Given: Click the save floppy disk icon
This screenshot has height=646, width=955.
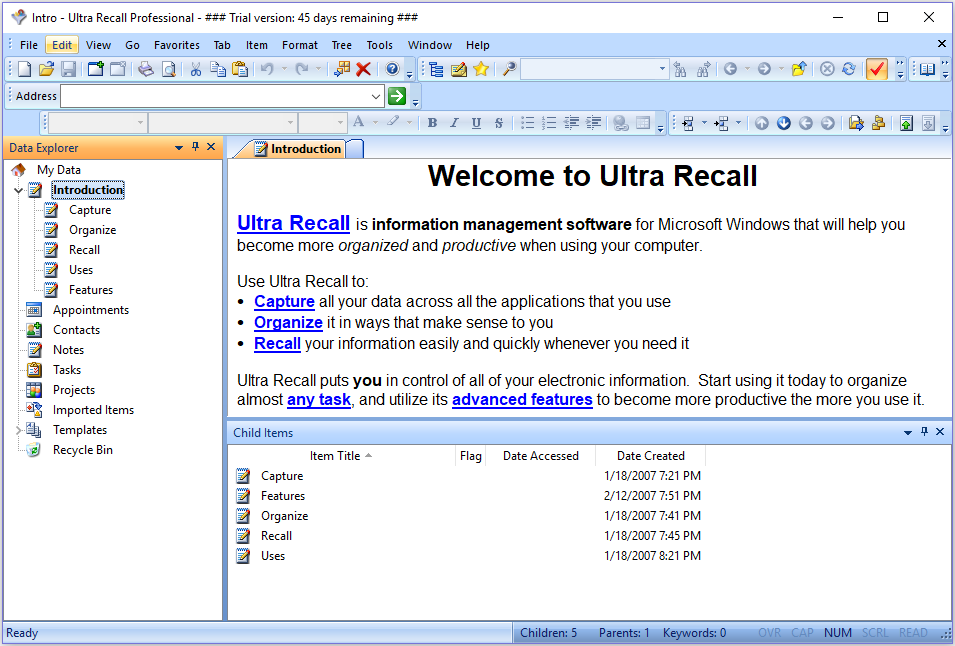Looking at the screenshot, I should pos(68,69).
